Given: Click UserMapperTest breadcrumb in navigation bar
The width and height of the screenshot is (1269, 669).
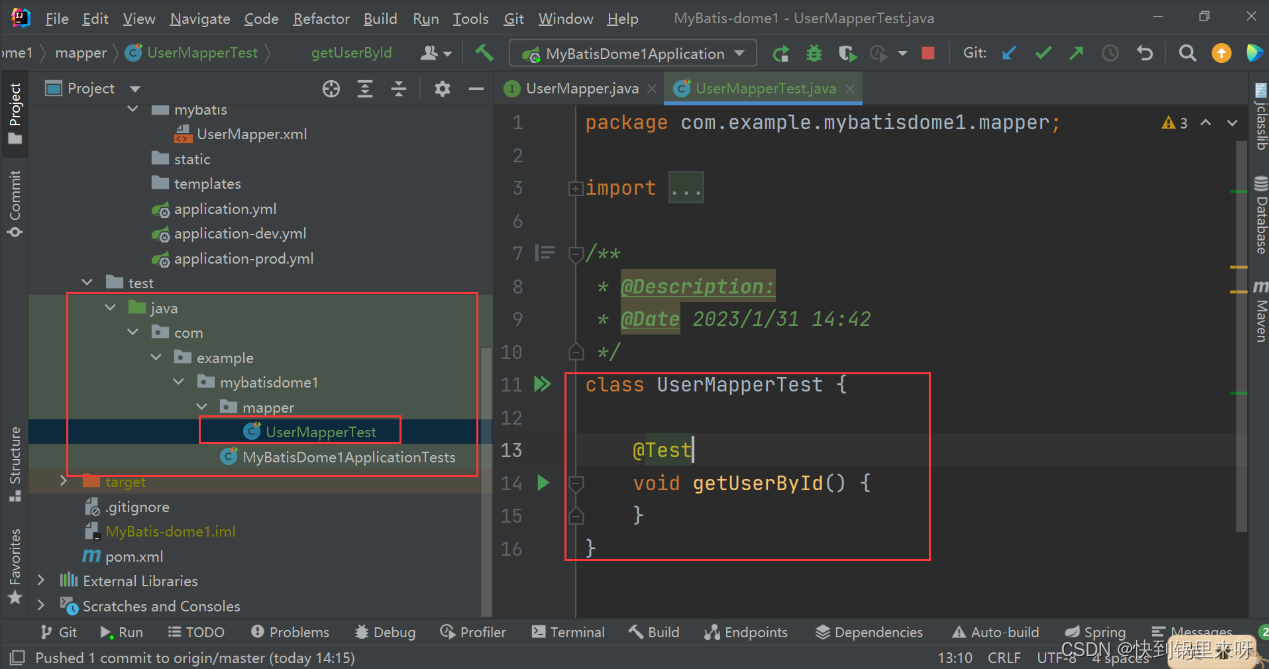Looking at the screenshot, I should 191,53.
